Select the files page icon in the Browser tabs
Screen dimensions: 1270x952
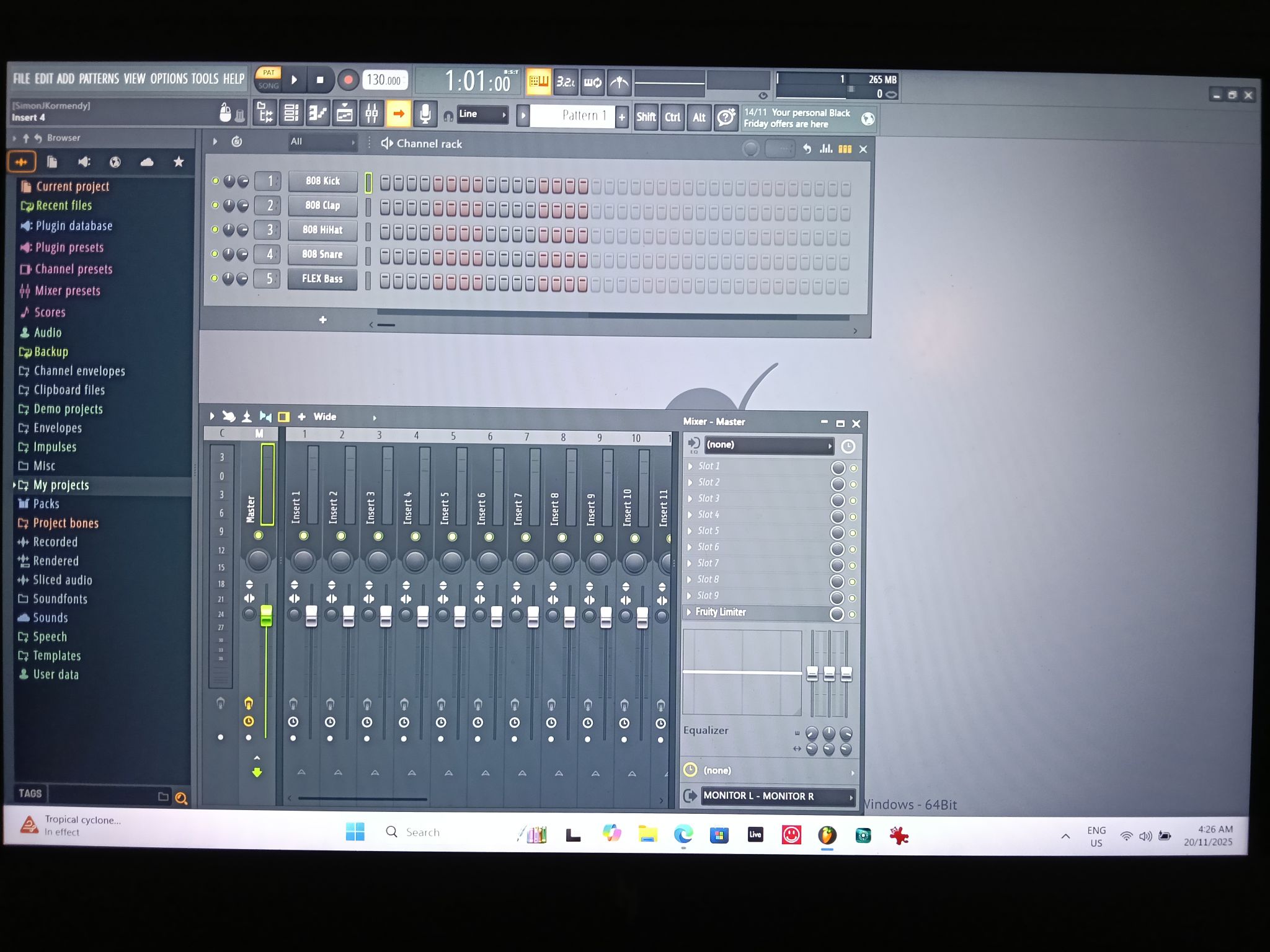pyautogui.click(x=52, y=162)
